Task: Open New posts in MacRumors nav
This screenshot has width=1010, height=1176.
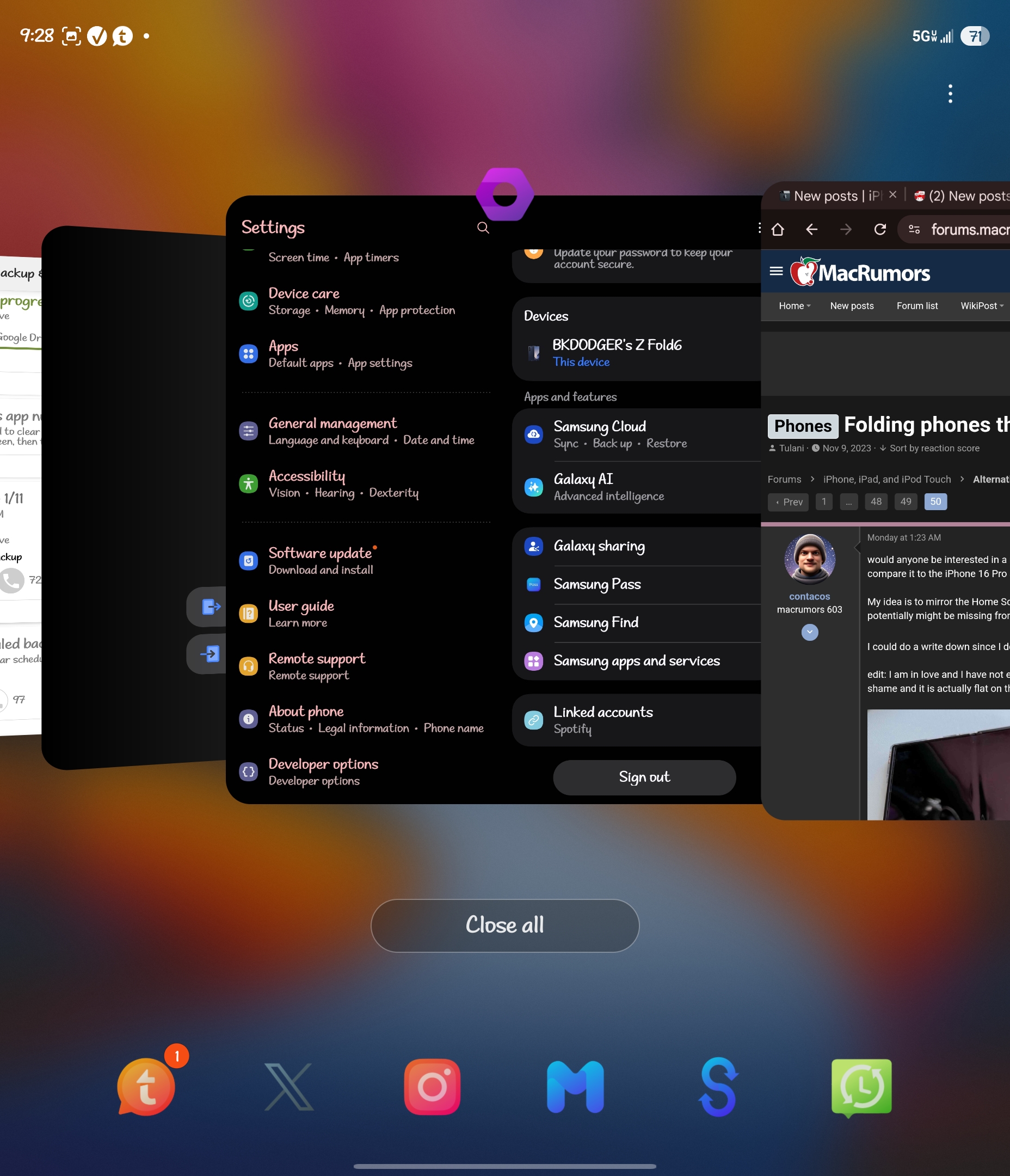Action: (x=852, y=306)
